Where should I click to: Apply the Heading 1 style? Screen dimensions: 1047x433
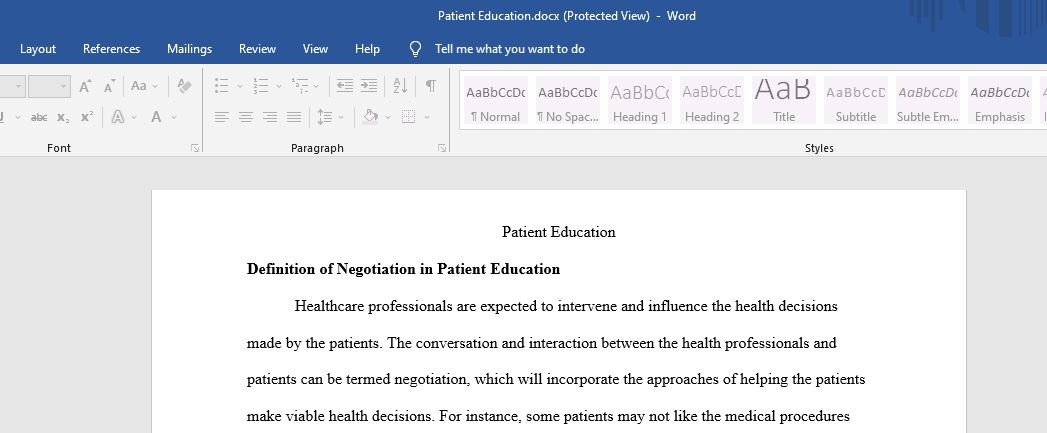640,100
